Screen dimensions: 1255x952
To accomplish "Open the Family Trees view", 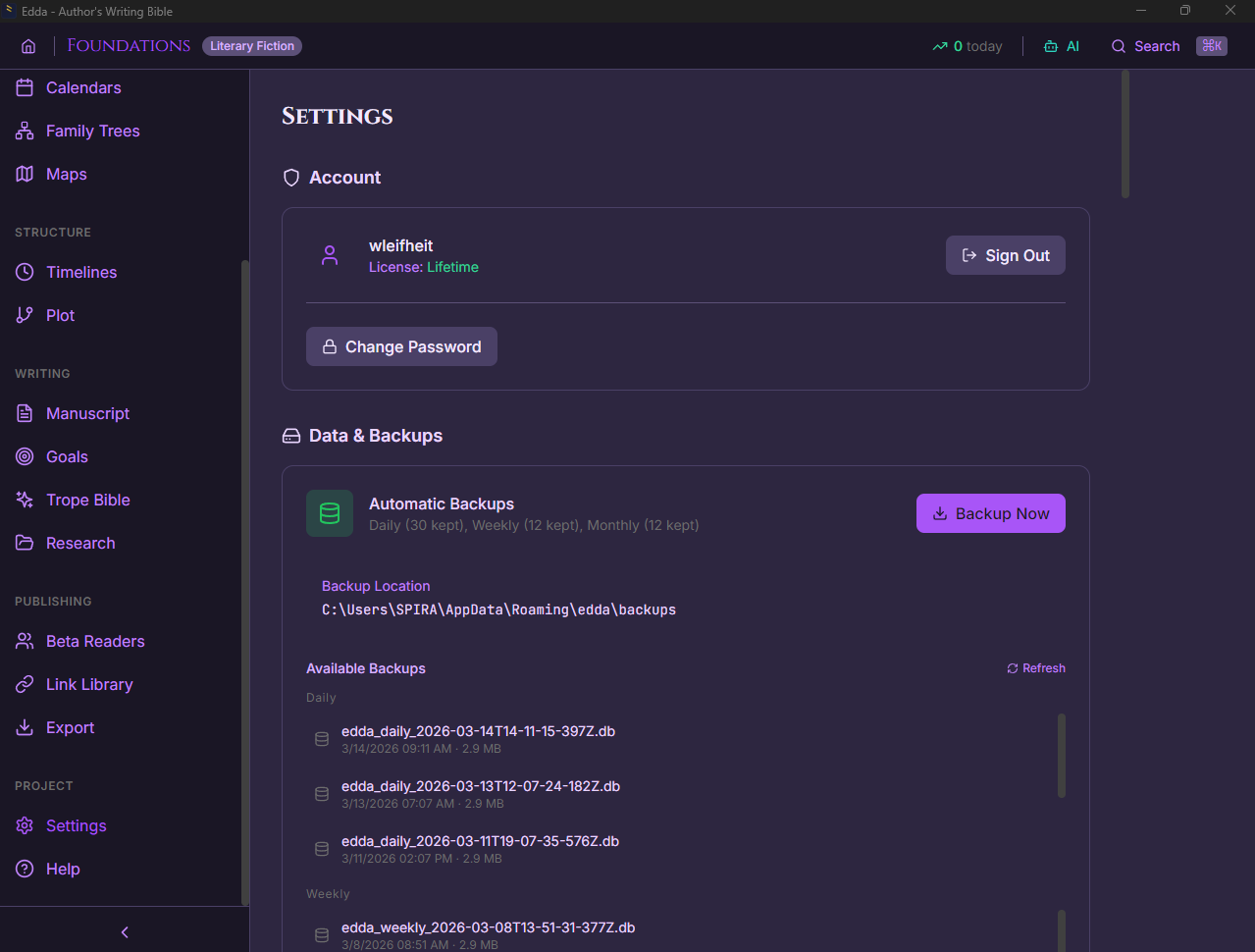I will 91,131.
